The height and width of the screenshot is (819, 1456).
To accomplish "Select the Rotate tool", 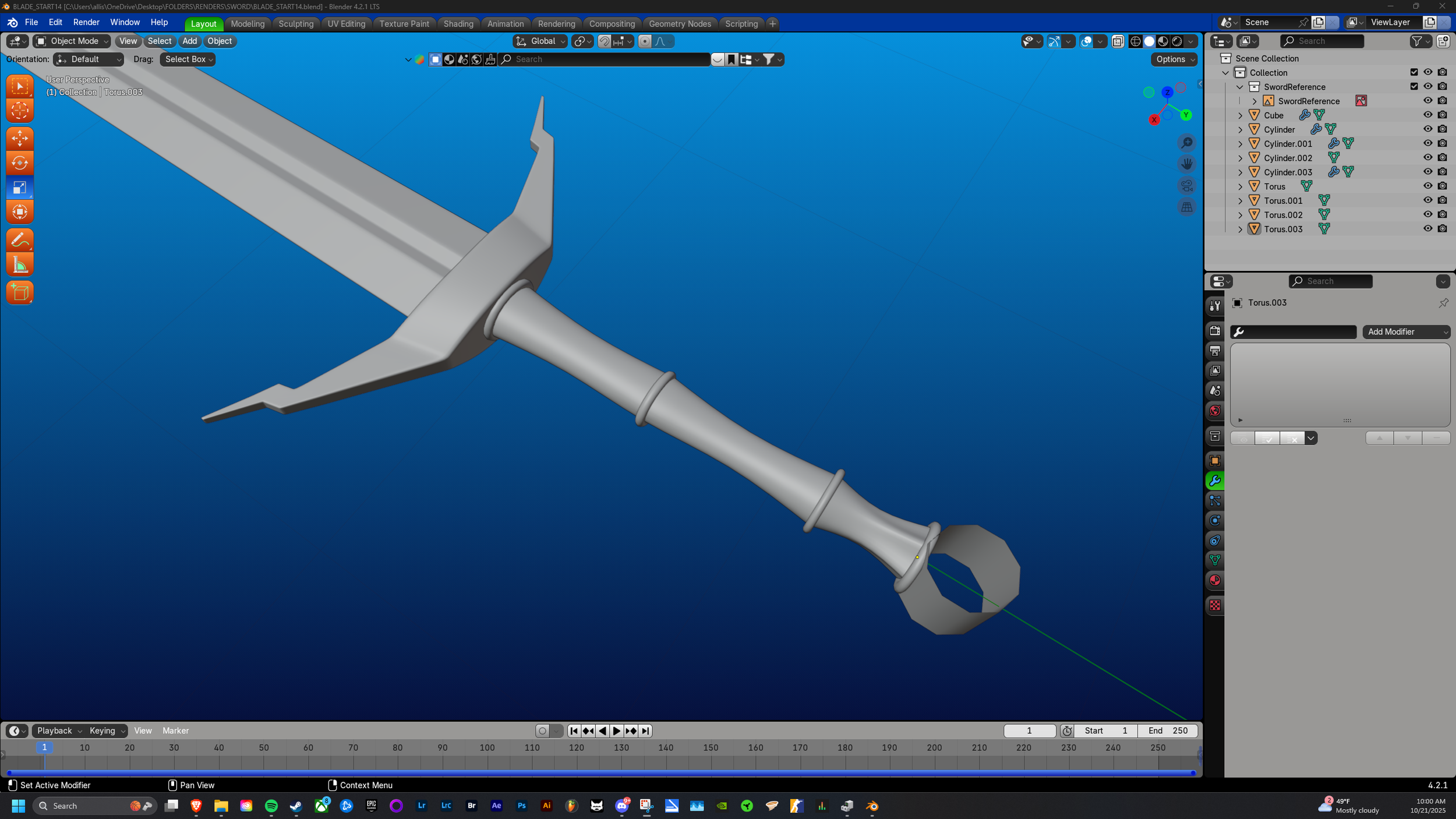I will [x=20, y=163].
